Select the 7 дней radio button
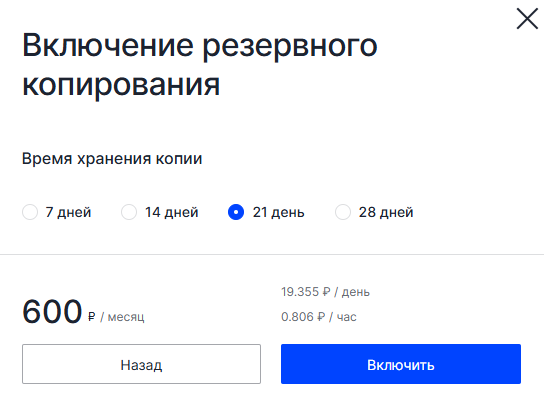 click(30, 212)
